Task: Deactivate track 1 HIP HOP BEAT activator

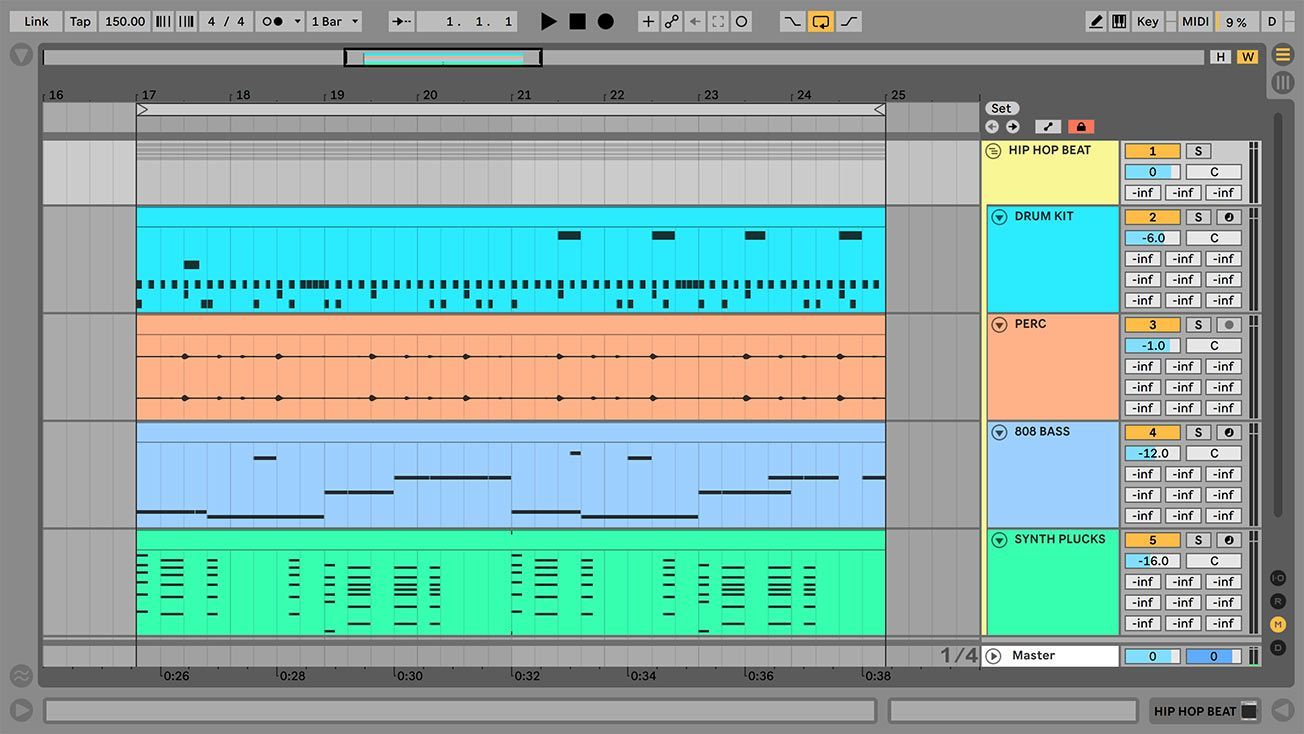Action: (1152, 151)
